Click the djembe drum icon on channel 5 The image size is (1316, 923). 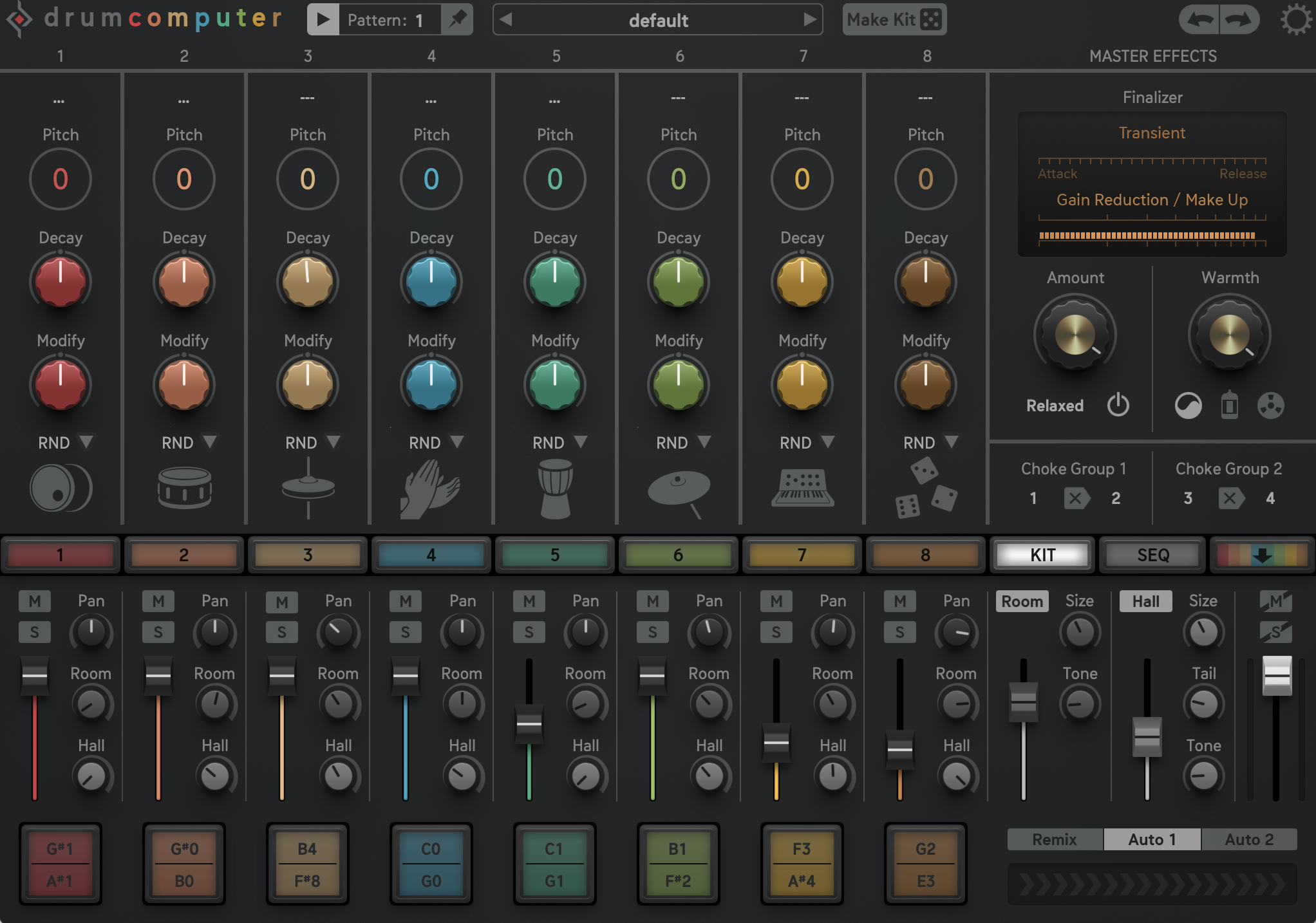tap(555, 489)
